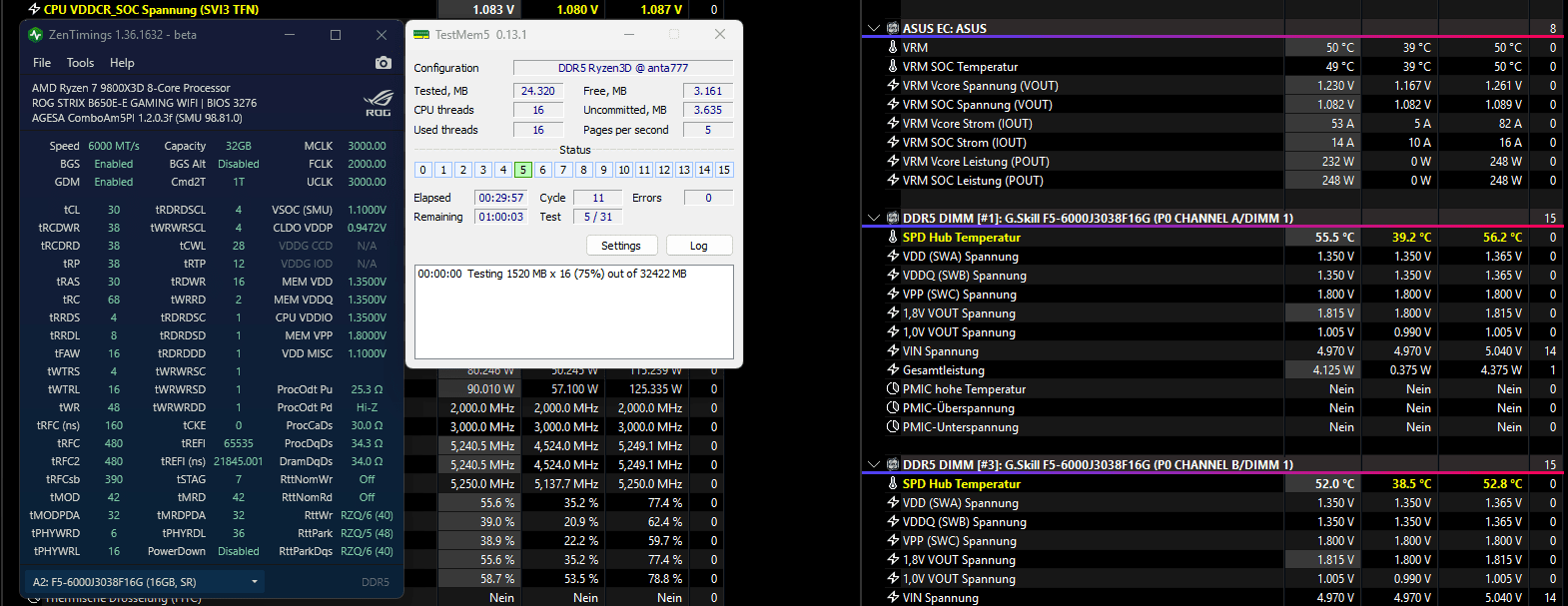
Task: Click status cell 10 in TestMem5
Action: click(x=624, y=170)
